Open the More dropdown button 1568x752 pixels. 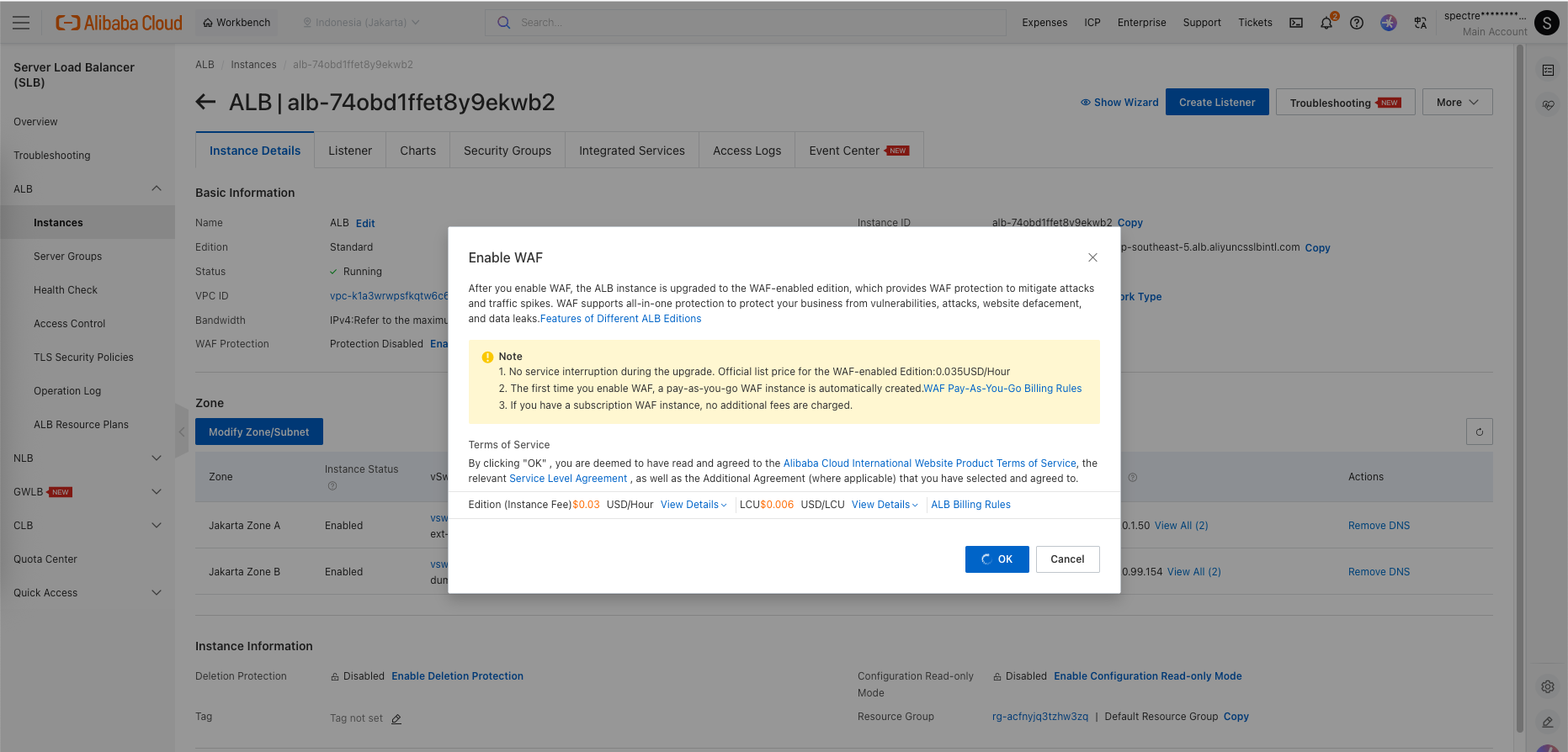pos(1457,103)
